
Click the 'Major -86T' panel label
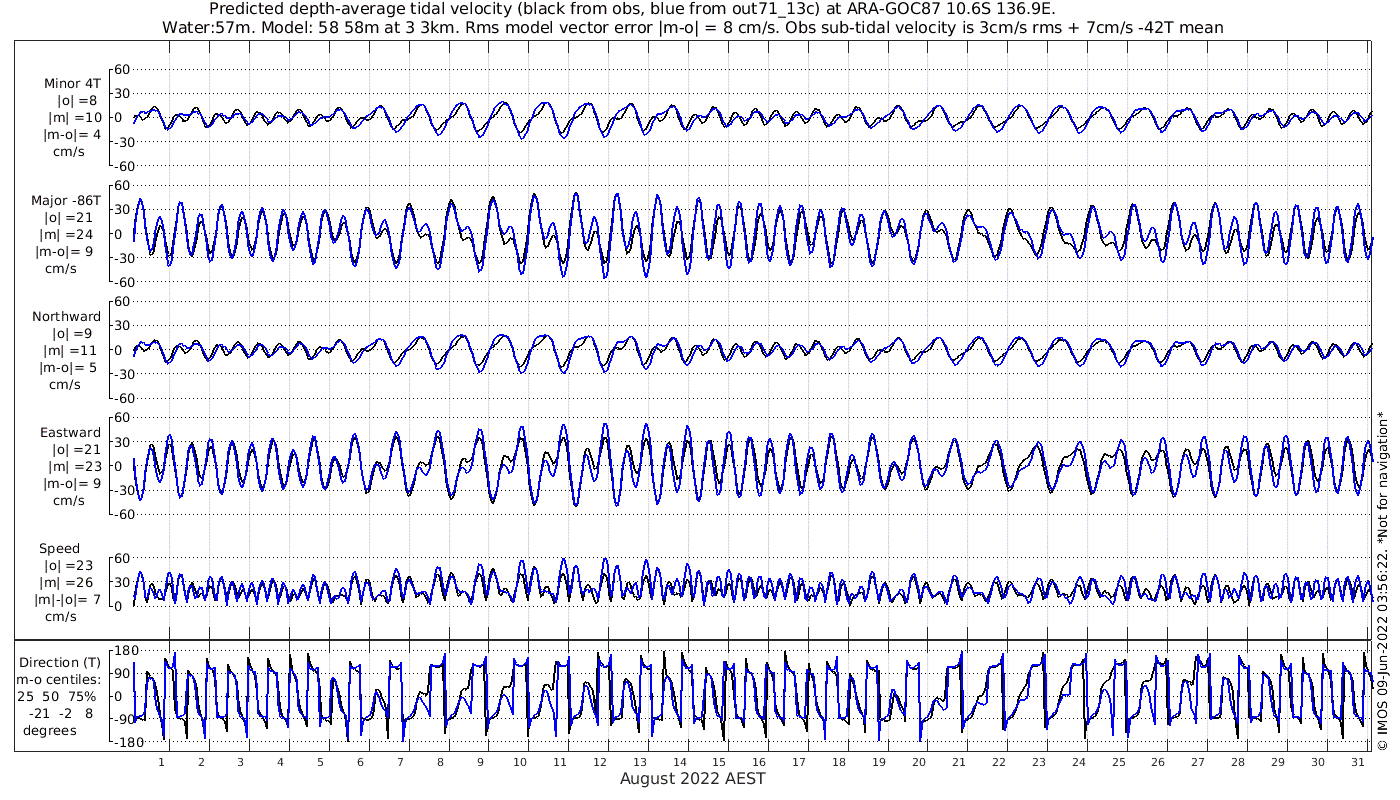66,201
